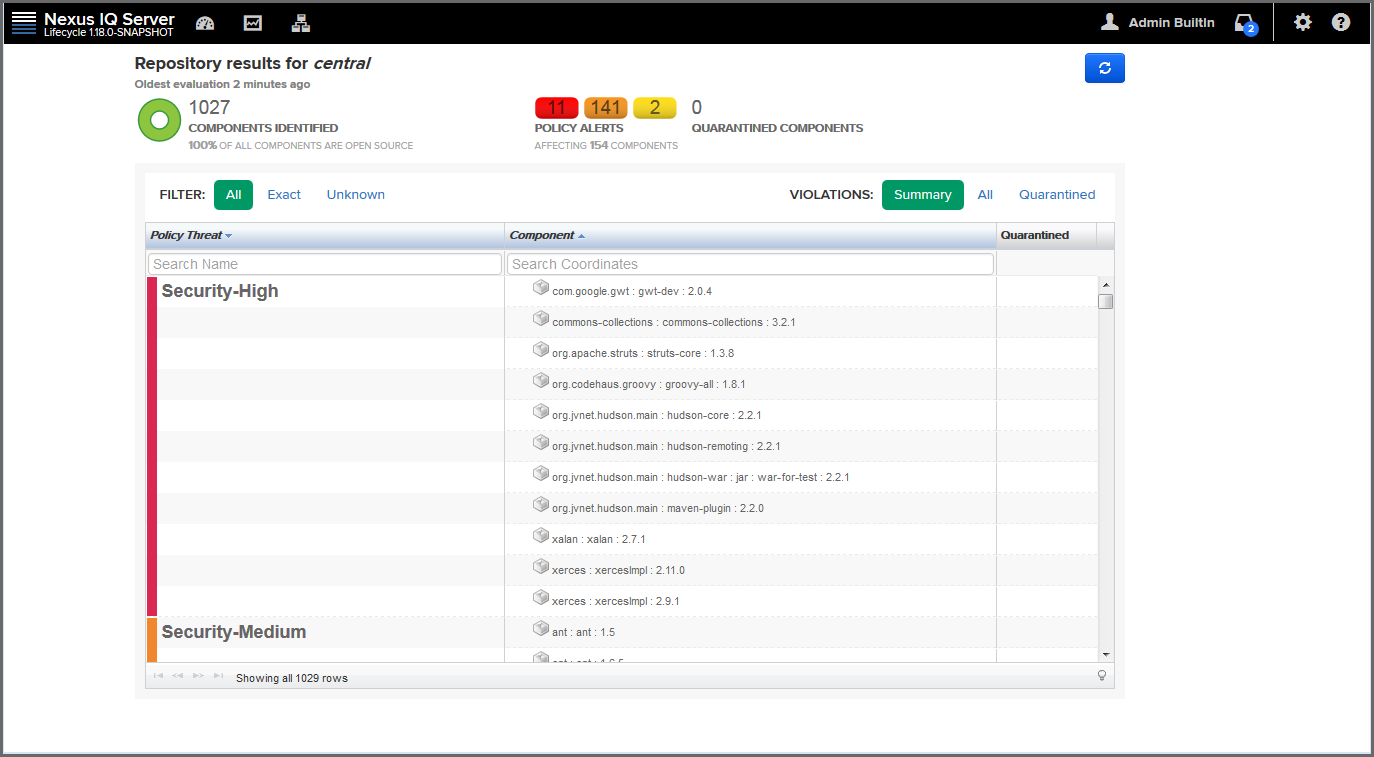This screenshot has width=1374, height=757.
Task: Open ant : ant : 1.5 component
Action: pyautogui.click(x=583, y=632)
